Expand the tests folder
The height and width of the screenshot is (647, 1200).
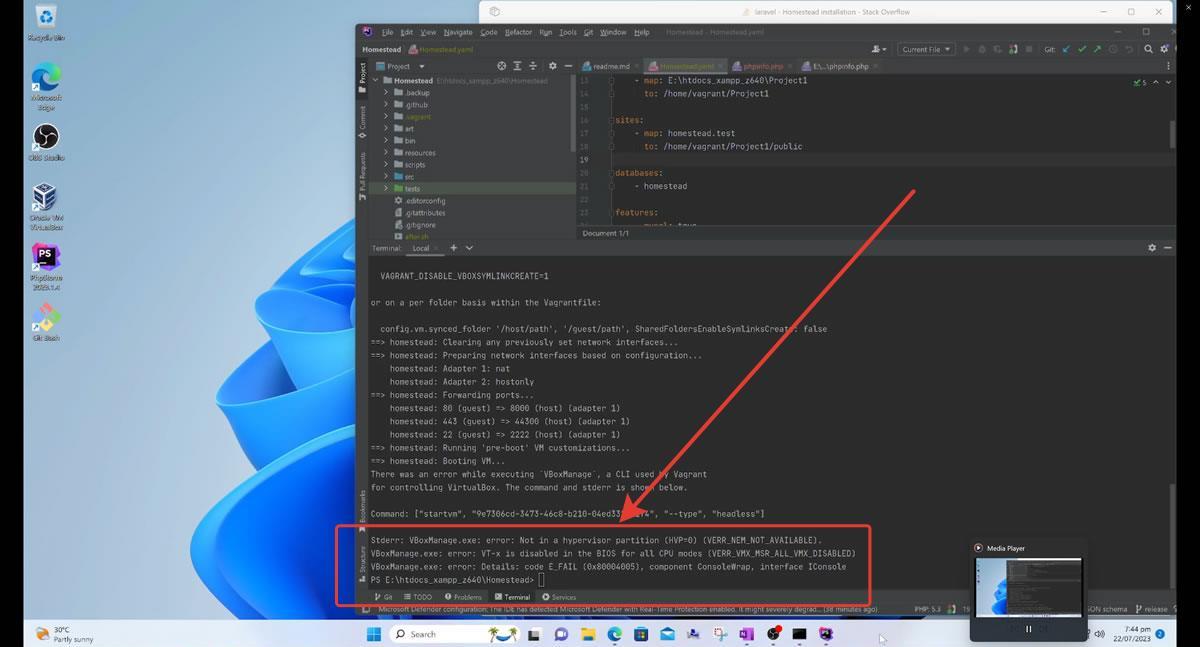point(386,189)
